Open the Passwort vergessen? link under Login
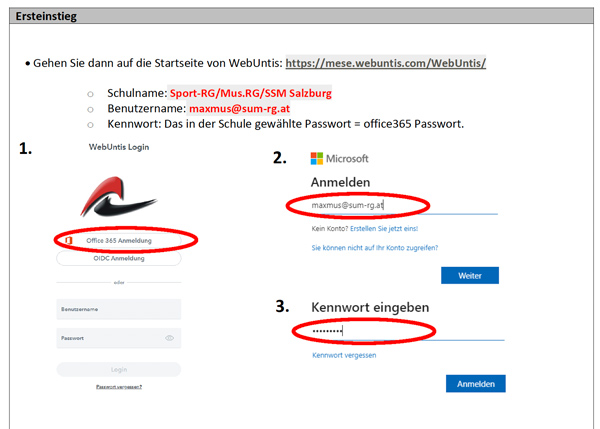600x429 pixels. point(119,387)
